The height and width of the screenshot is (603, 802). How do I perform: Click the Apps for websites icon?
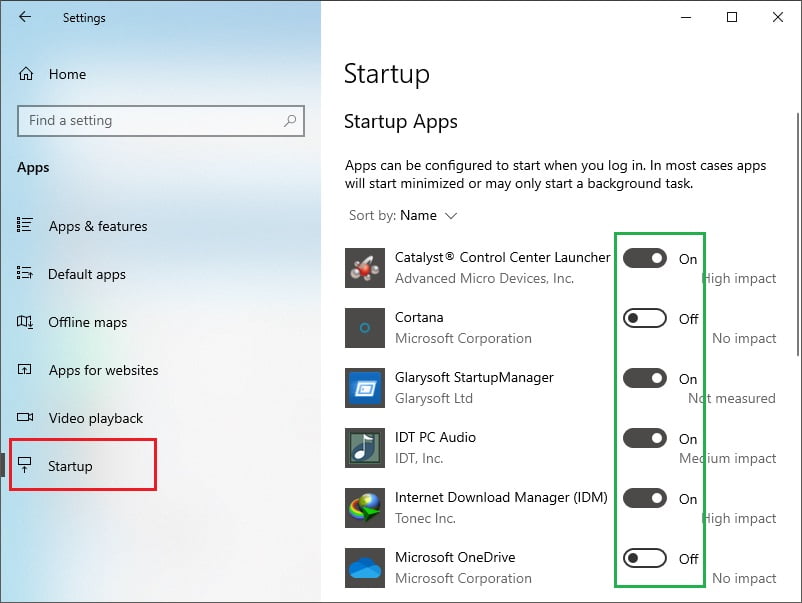25,369
